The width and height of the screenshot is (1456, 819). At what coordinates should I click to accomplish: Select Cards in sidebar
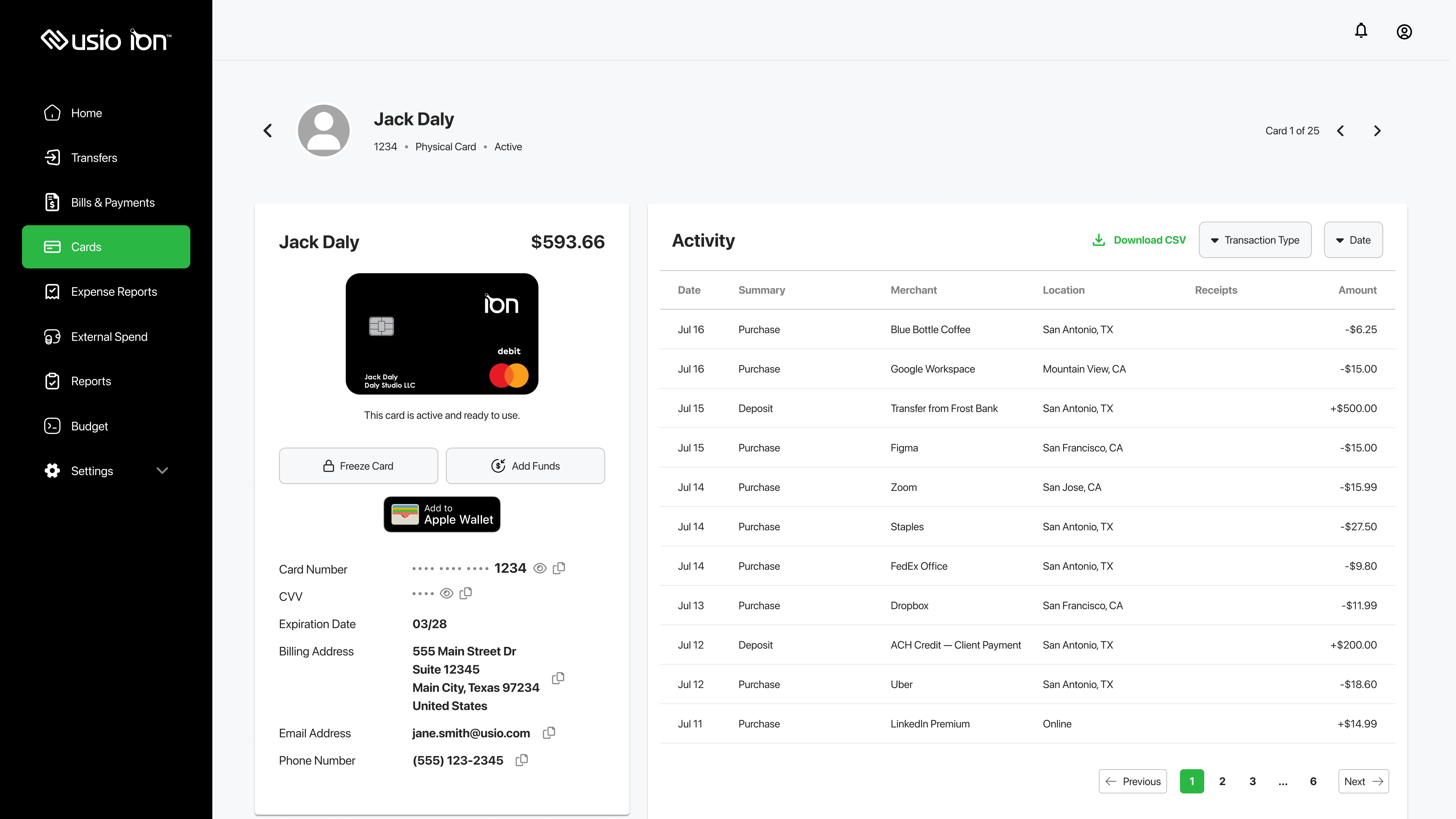click(x=106, y=247)
